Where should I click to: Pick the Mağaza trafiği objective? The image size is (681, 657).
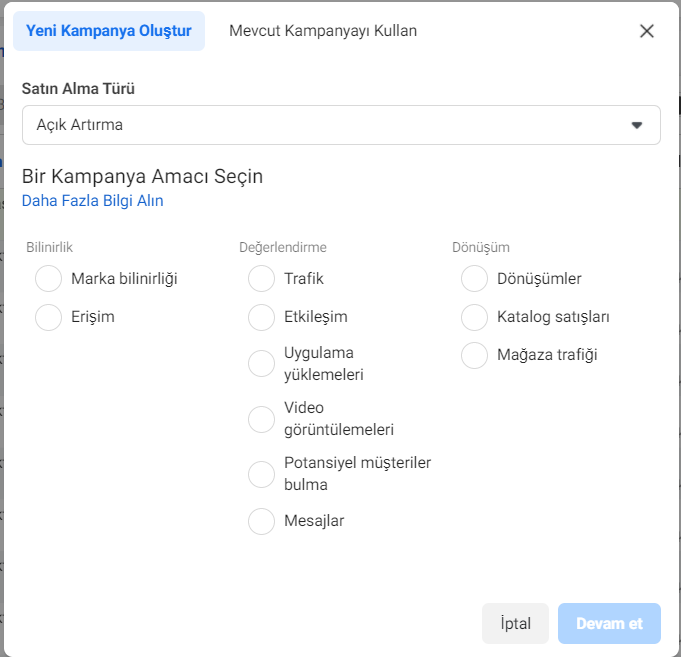[x=475, y=355]
